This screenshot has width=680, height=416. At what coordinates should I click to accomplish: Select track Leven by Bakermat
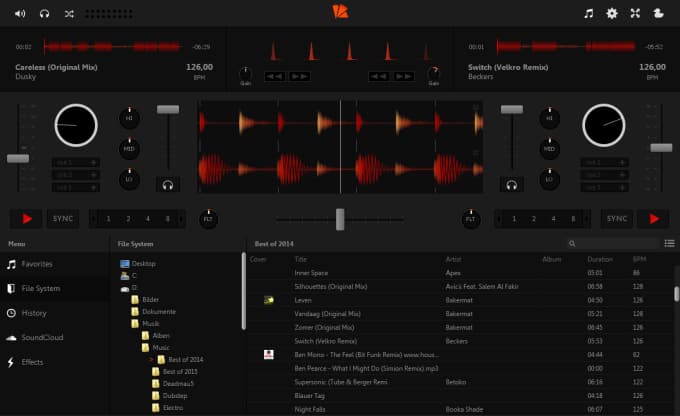pos(304,300)
